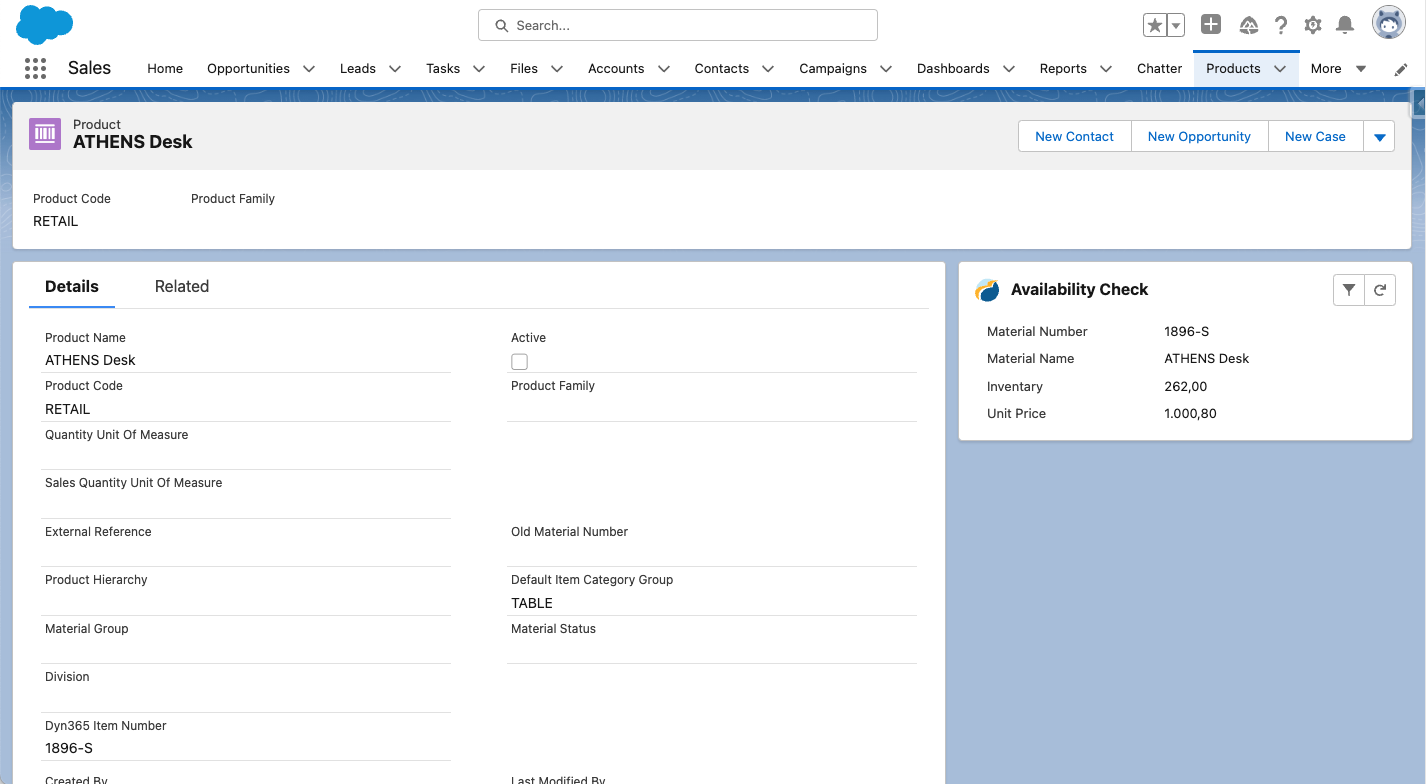This screenshot has height=784, width=1426.
Task: Click inside the global Search box
Action: pos(678,25)
